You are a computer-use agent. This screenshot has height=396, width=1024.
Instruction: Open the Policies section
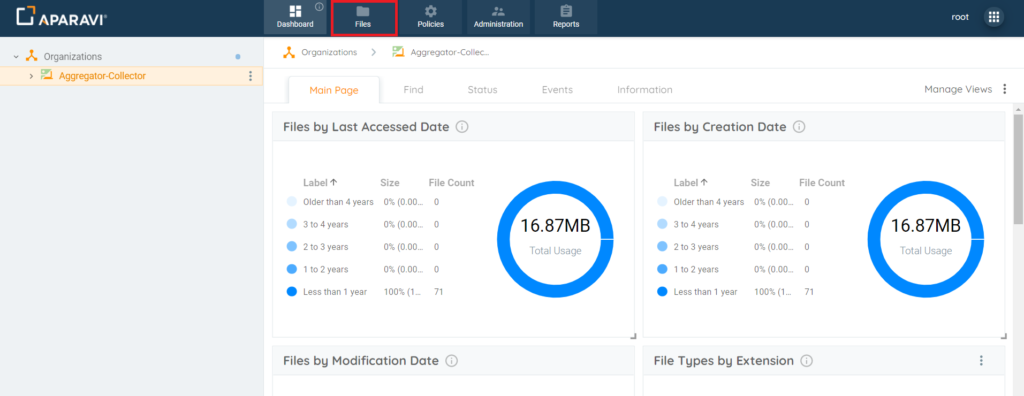coord(430,17)
